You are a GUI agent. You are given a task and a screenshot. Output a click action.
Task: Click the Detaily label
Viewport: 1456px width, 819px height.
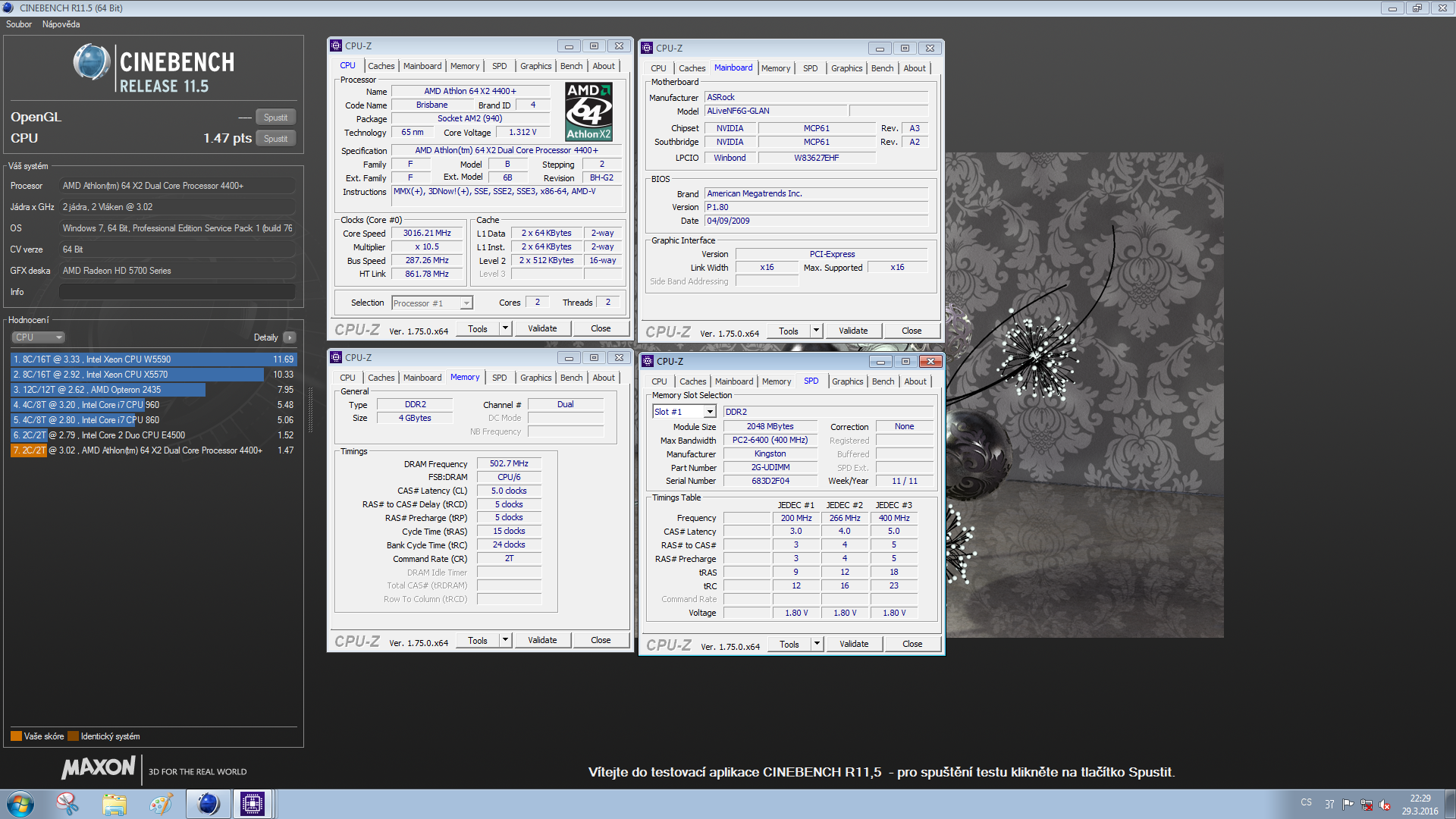[265, 337]
